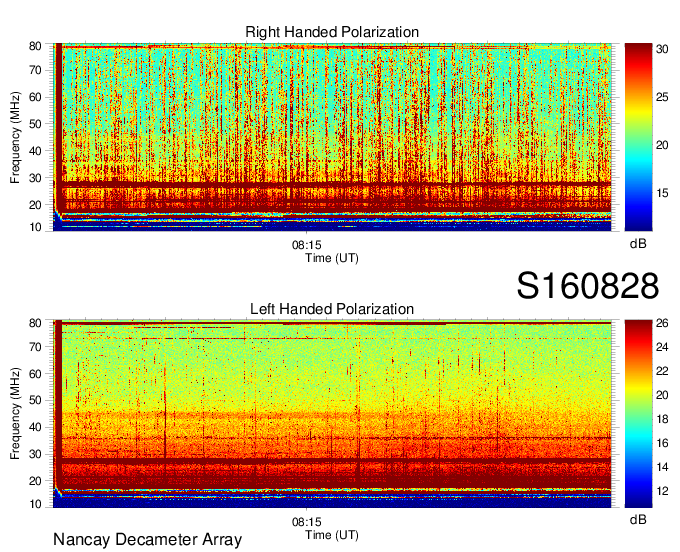Click the 10 MHz tick label of left-handed plot
This screenshot has height=552, width=680.
(35, 504)
